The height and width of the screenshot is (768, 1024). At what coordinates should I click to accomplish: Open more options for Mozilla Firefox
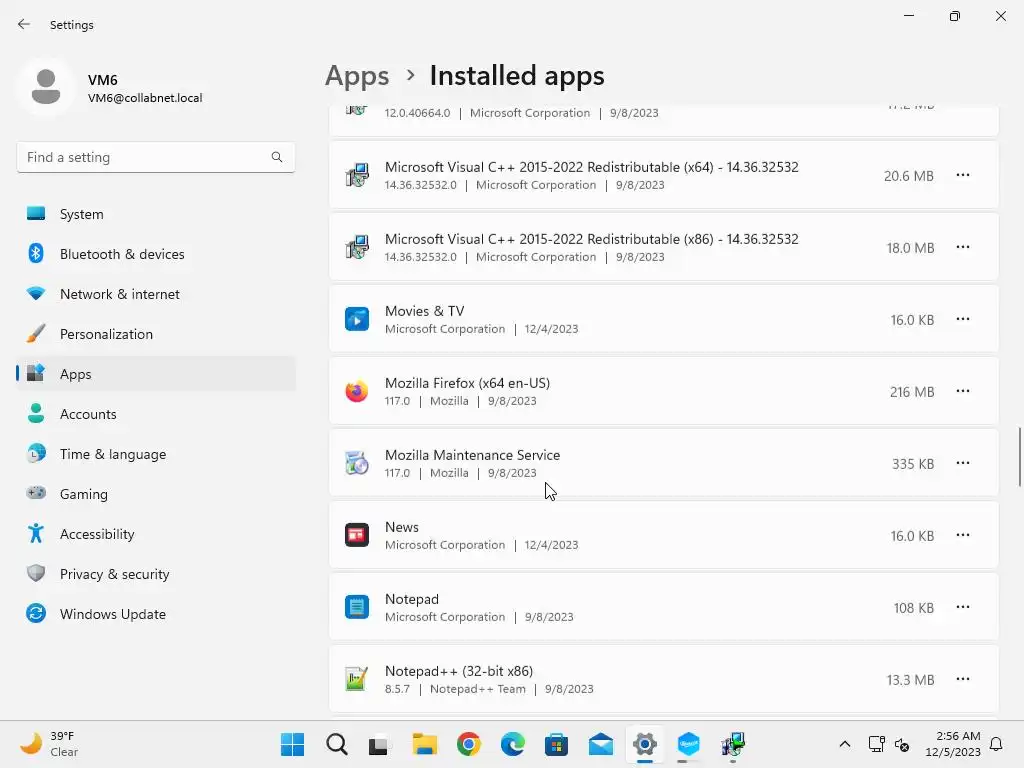(963, 391)
